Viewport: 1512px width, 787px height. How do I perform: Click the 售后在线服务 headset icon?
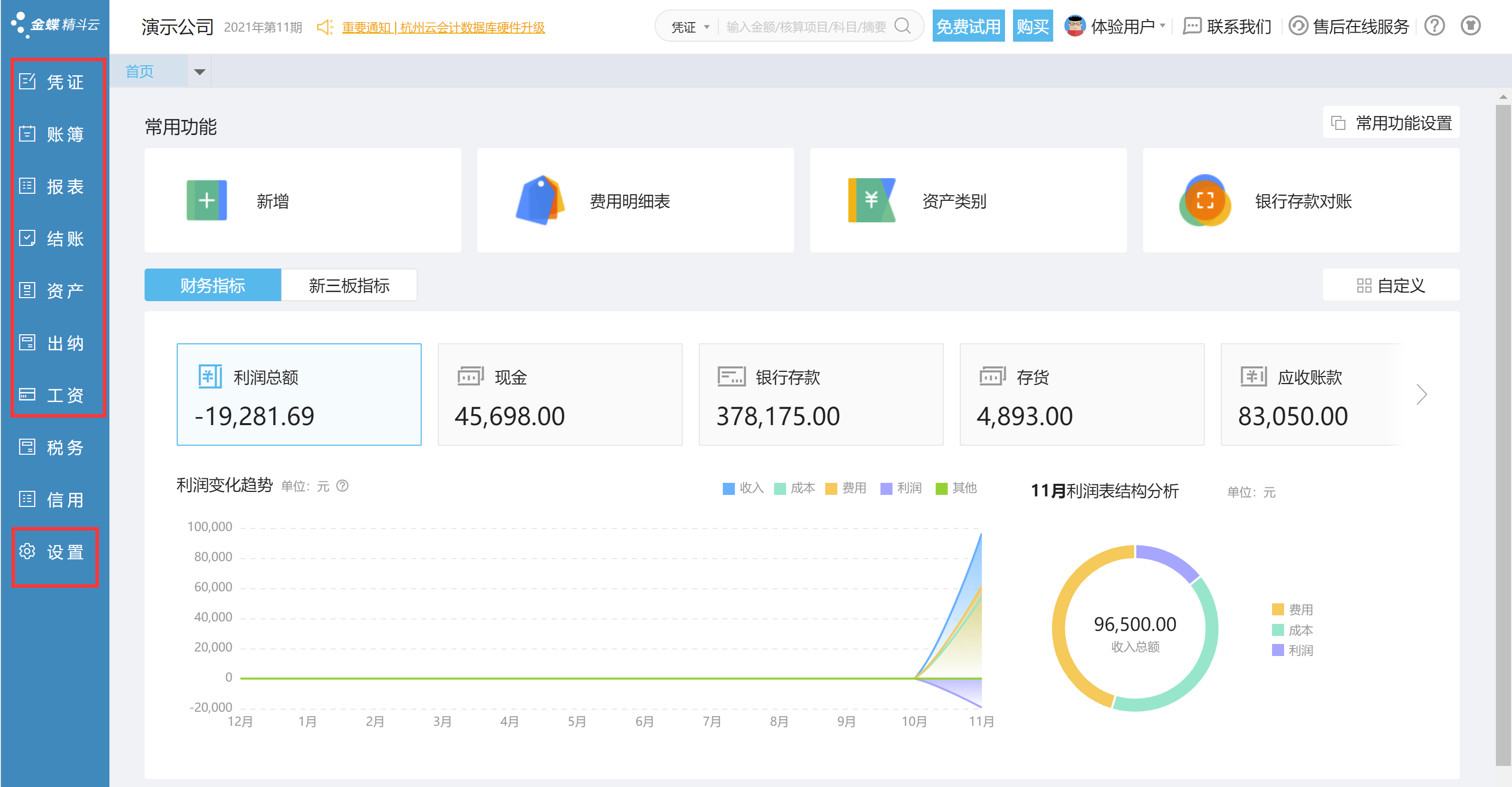coord(1298,27)
